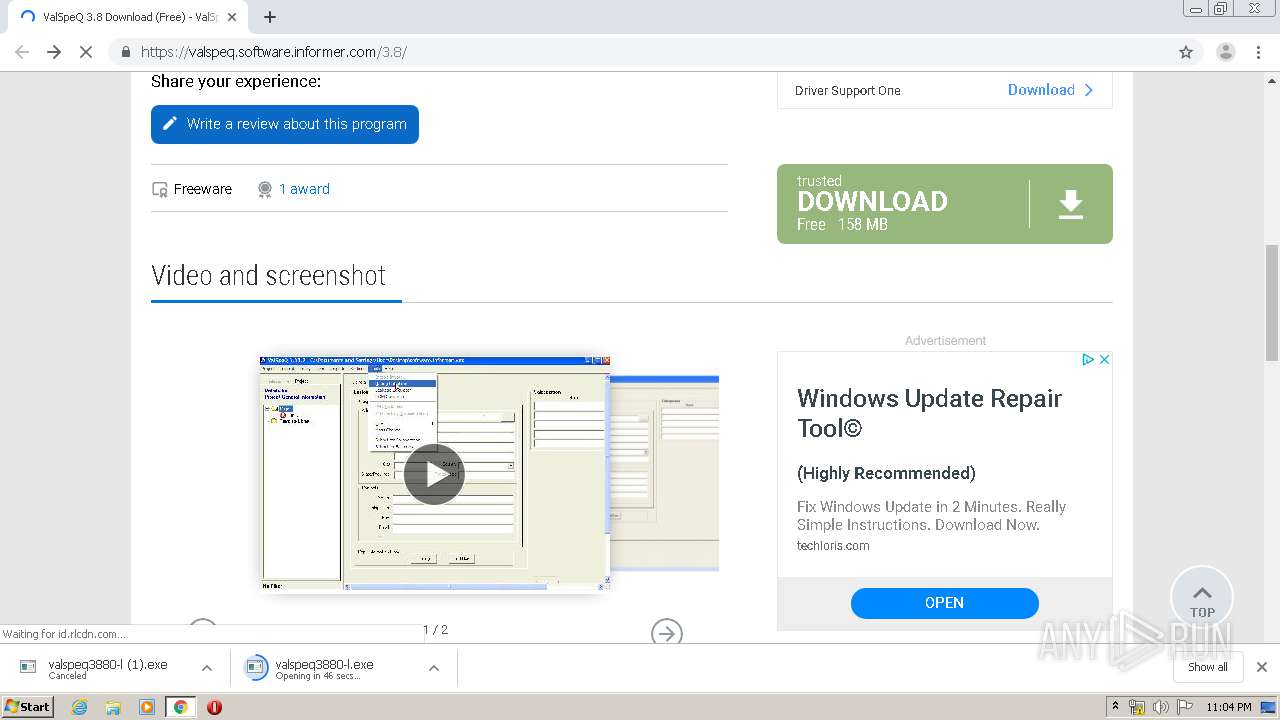Image resolution: width=1280 pixels, height=720 pixels.
Task: Click the Windows Update Repair Tool ad headline
Action: (x=930, y=413)
